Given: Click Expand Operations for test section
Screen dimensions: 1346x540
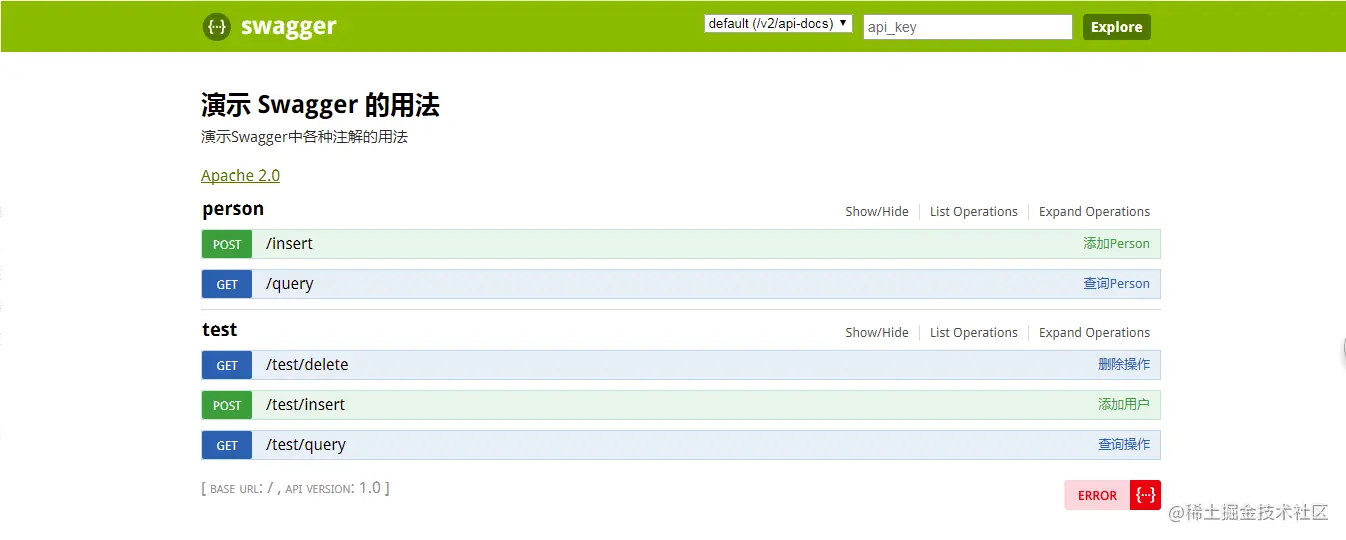Looking at the screenshot, I should tap(1094, 332).
